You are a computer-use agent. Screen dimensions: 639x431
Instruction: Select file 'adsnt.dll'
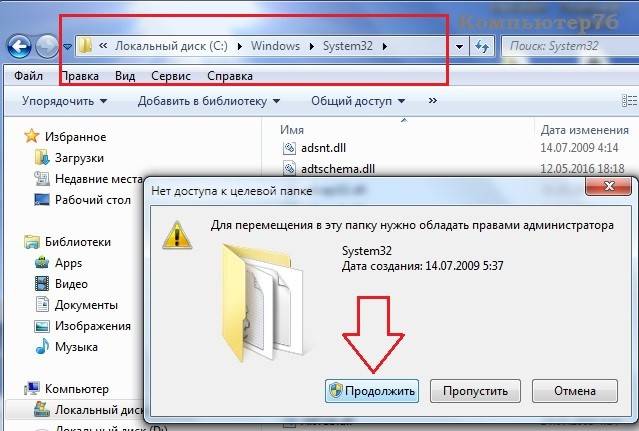point(323,148)
